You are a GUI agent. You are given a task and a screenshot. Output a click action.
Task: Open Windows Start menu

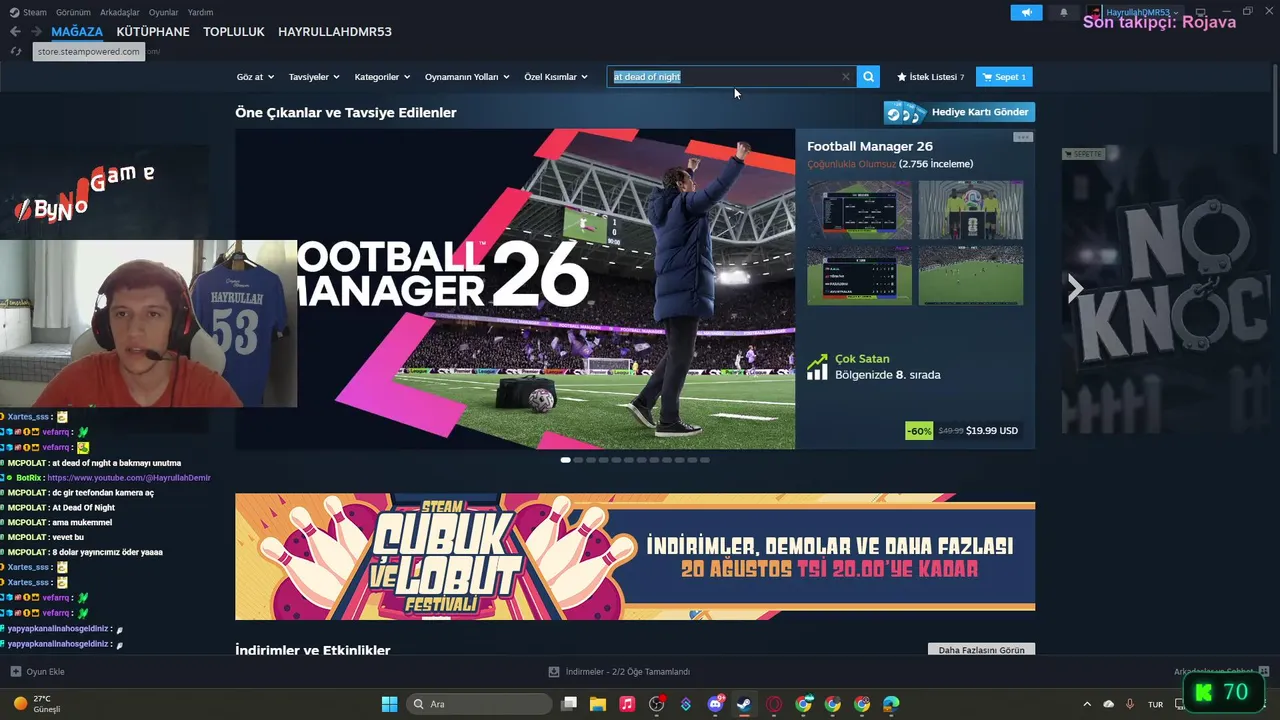coord(389,704)
